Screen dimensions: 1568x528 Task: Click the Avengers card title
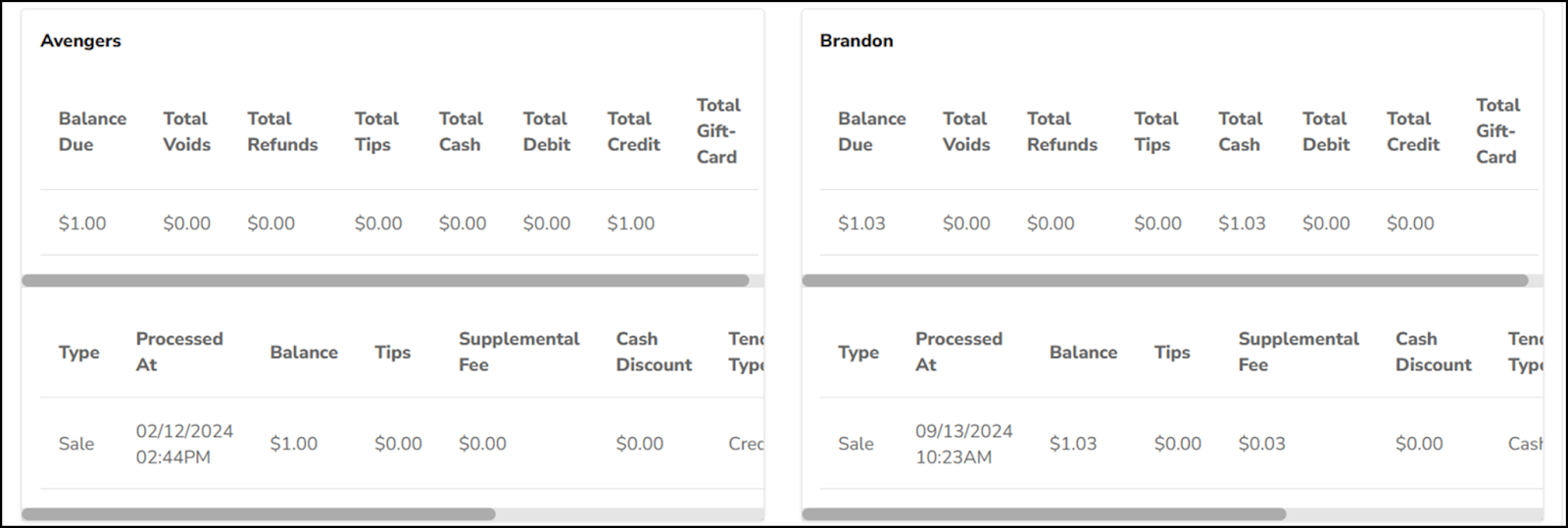(80, 41)
